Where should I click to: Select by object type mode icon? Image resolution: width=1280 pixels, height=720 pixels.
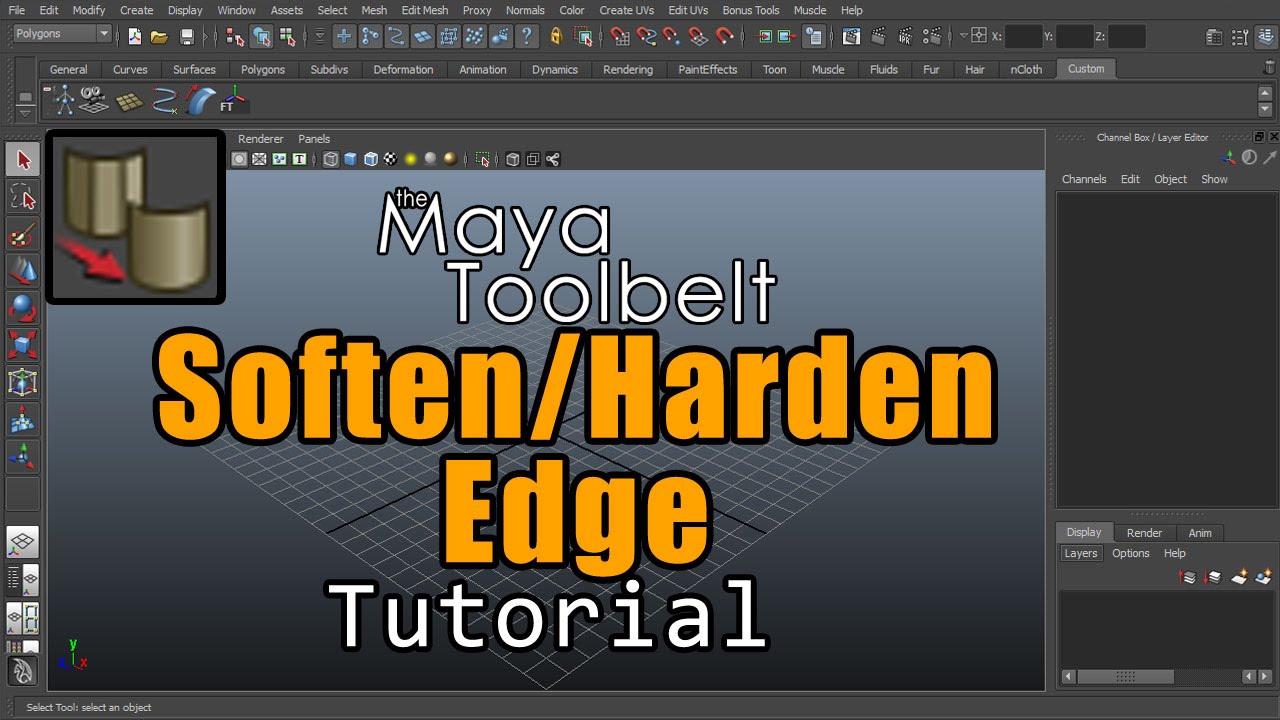(x=262, y=37)
